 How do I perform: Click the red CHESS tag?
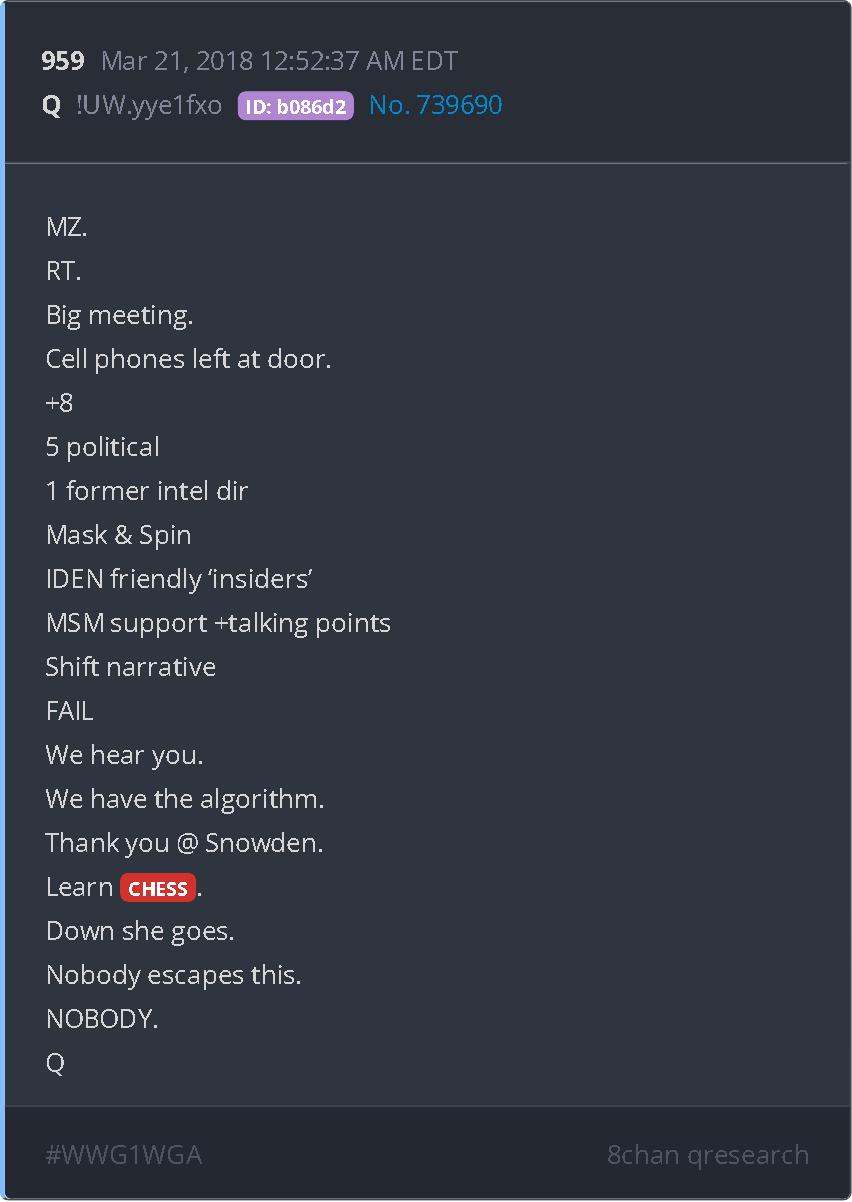[158, 888]
